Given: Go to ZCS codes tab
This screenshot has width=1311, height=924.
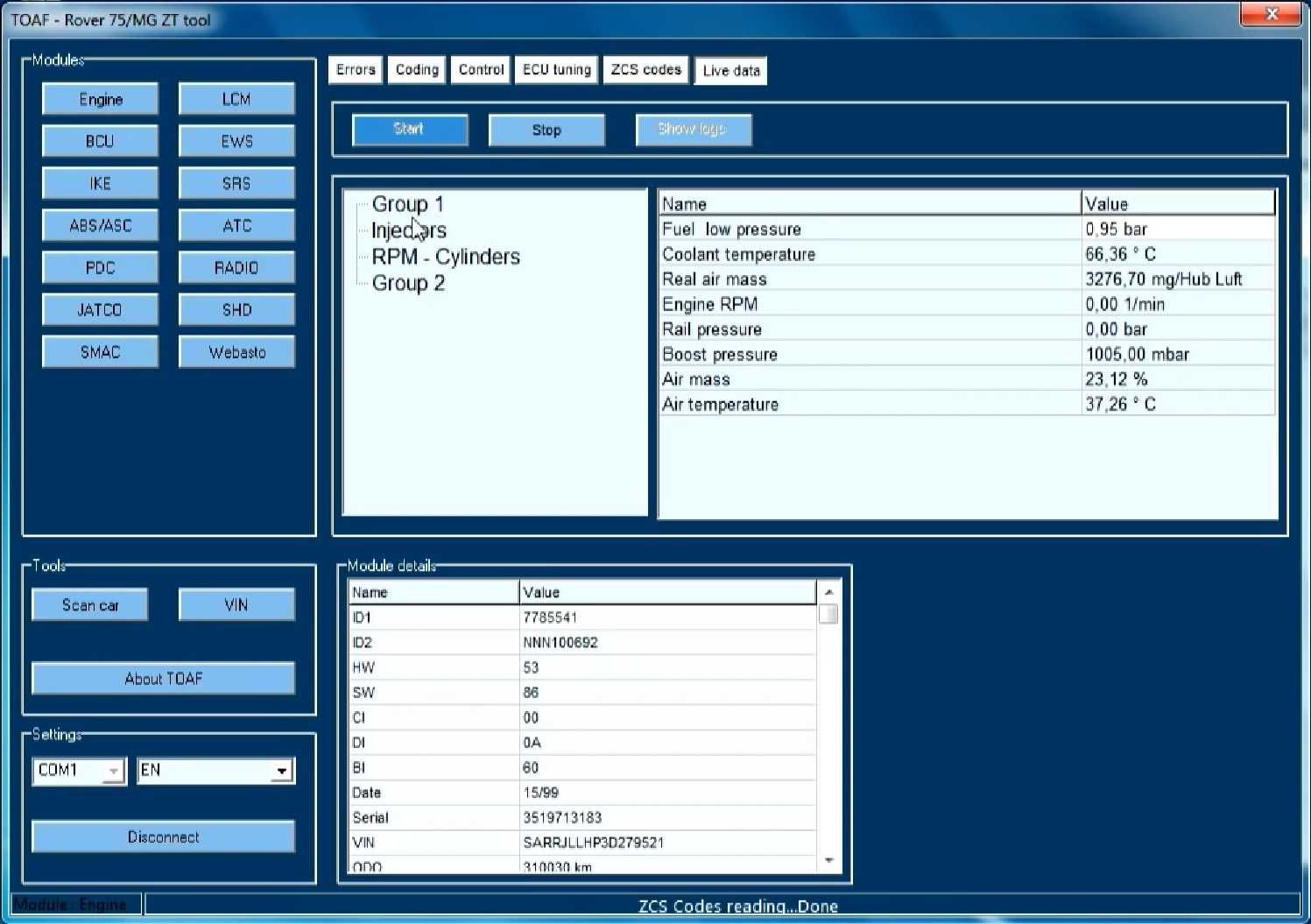Looking at the screenshot, I should tap(646, 70).
